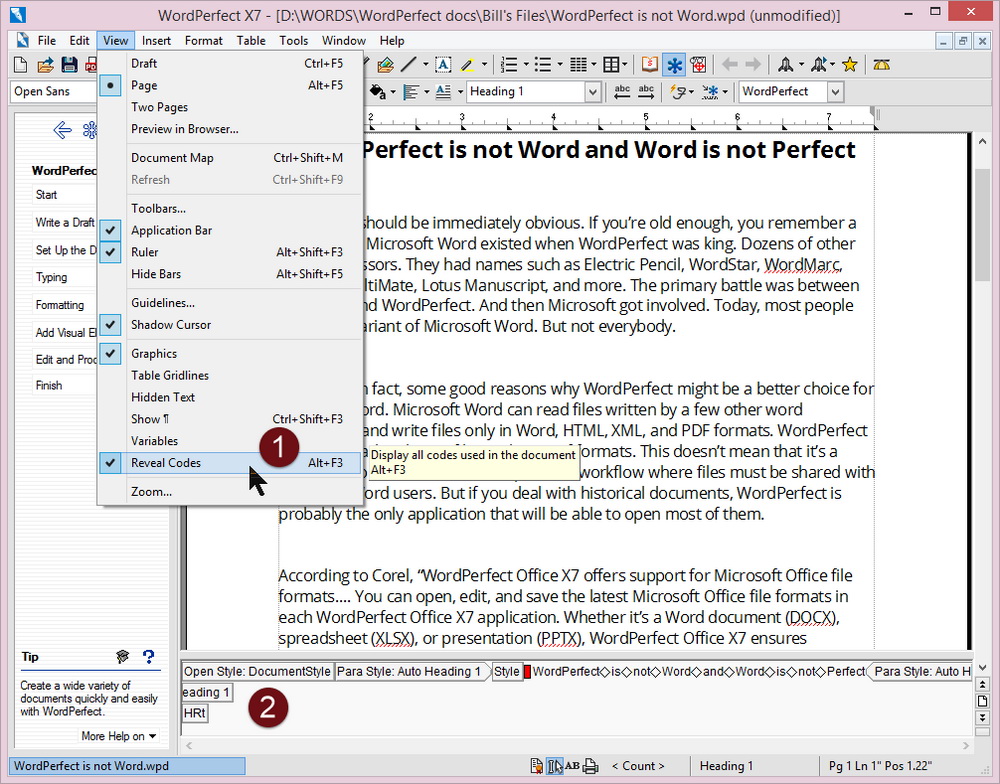This screenshot has height=784, width=1000.
Task: Open the Open Sans font box
Action: click(54, 92)
